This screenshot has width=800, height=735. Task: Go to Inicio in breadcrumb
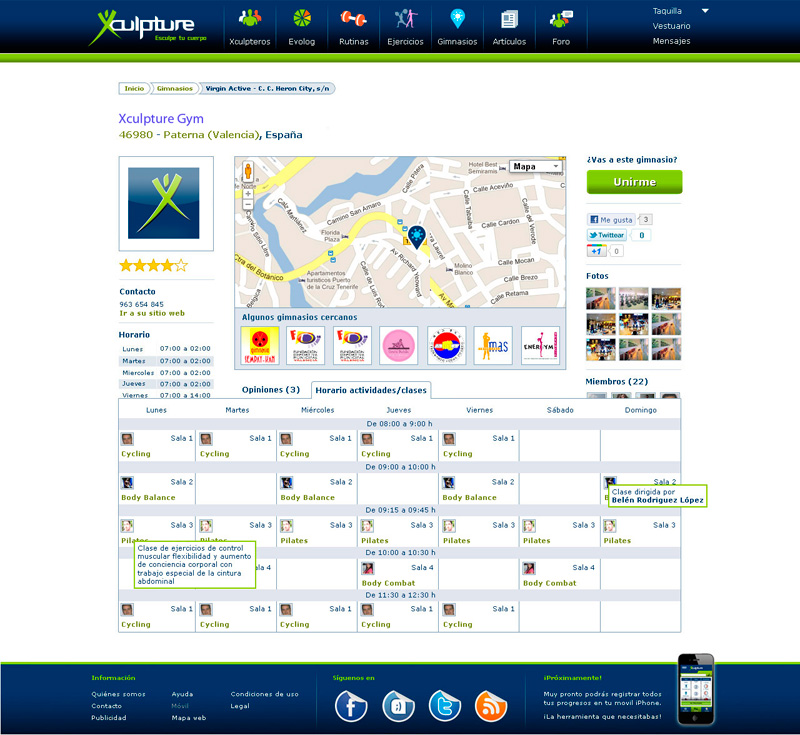tap(134, 88)
